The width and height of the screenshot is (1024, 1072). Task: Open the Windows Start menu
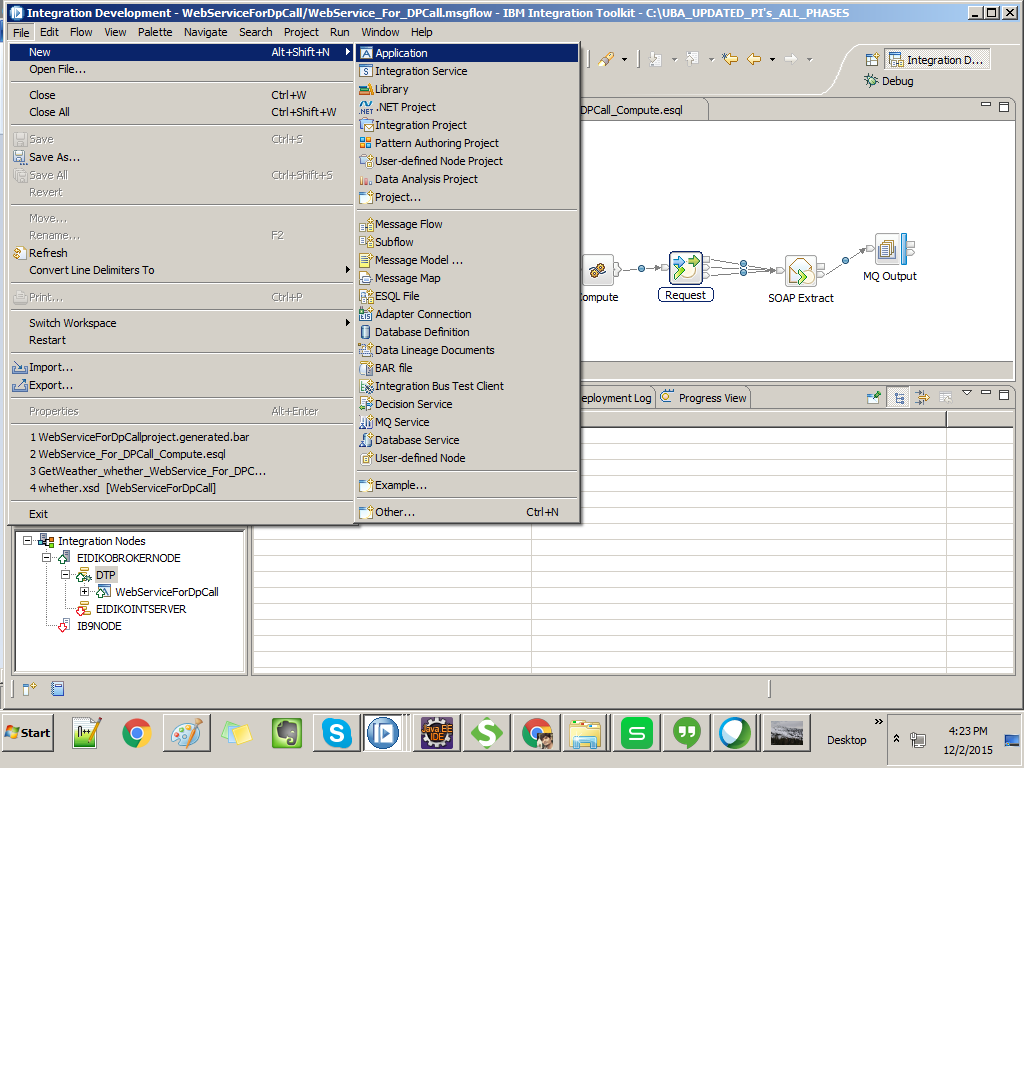27,733
